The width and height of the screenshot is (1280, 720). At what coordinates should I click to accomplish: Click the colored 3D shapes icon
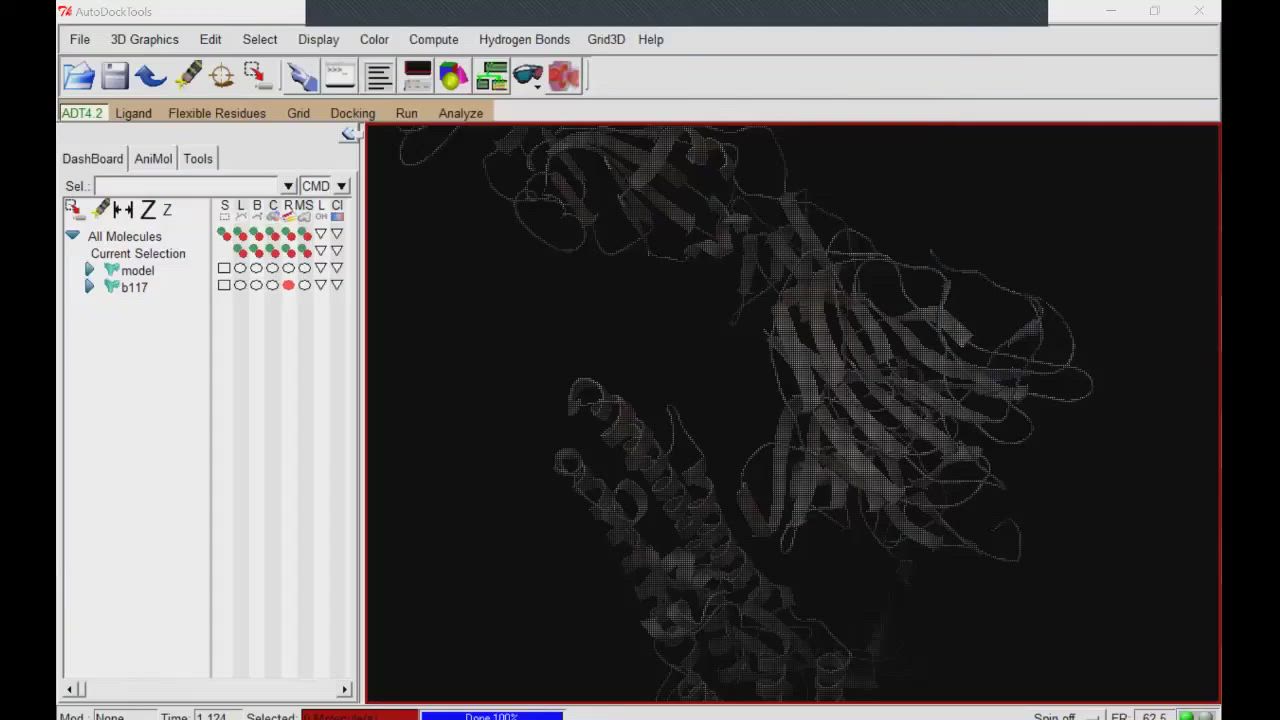click(453, 76)
